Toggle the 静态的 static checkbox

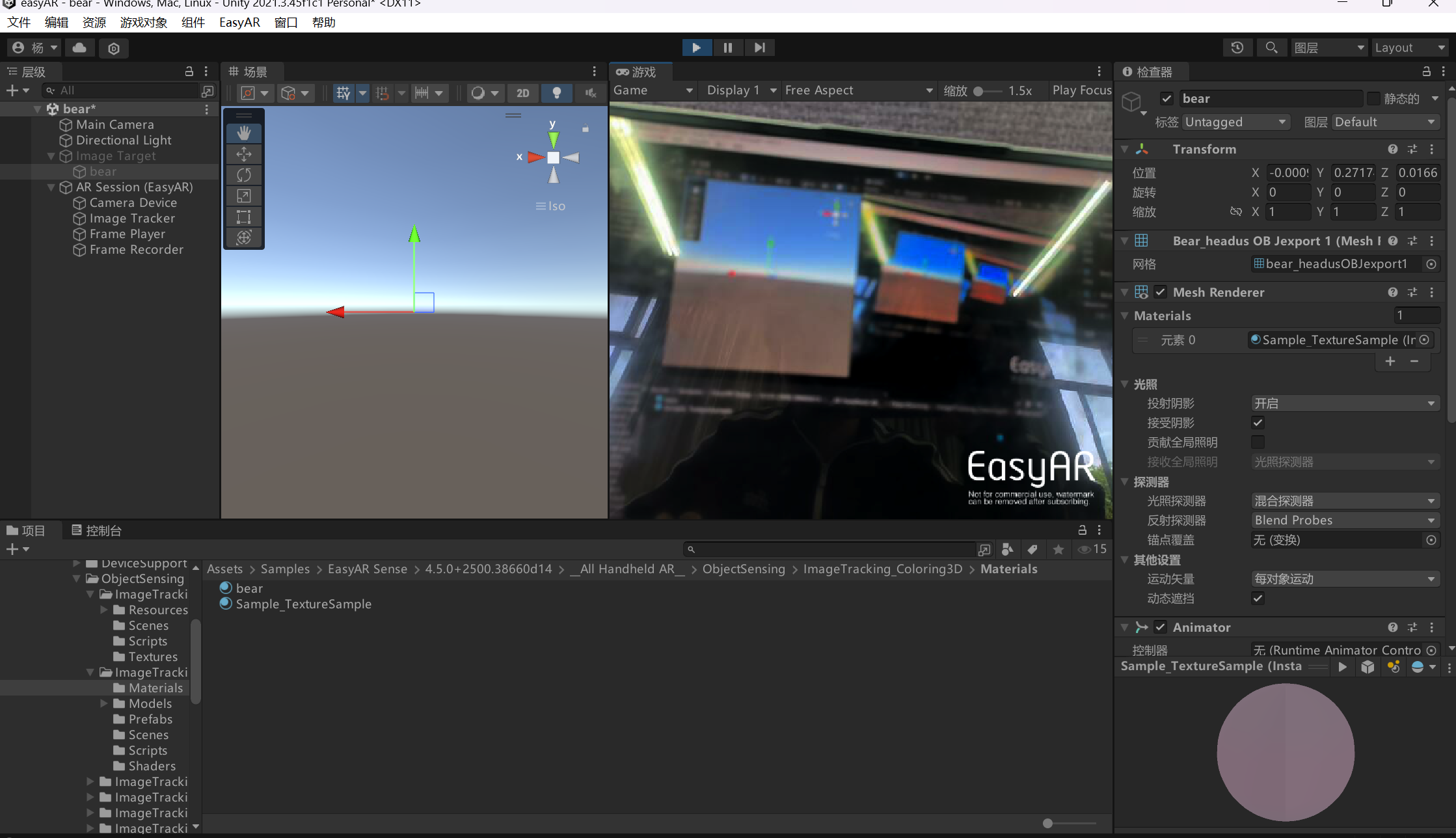click(x=1373, y=98)
